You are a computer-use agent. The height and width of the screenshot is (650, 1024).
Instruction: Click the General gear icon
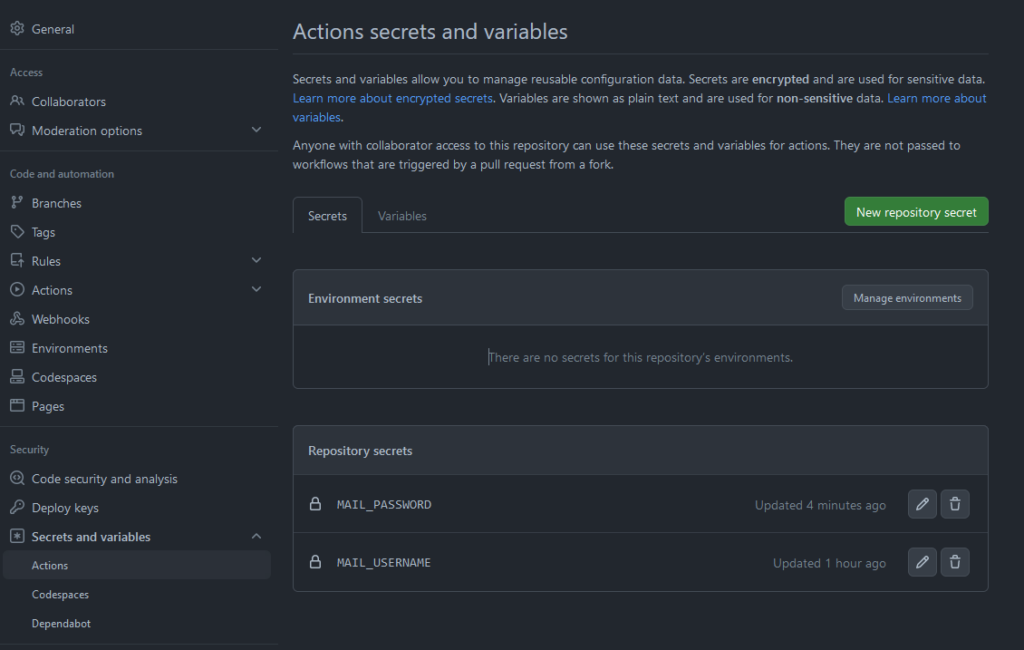click(x=17, y=29)
